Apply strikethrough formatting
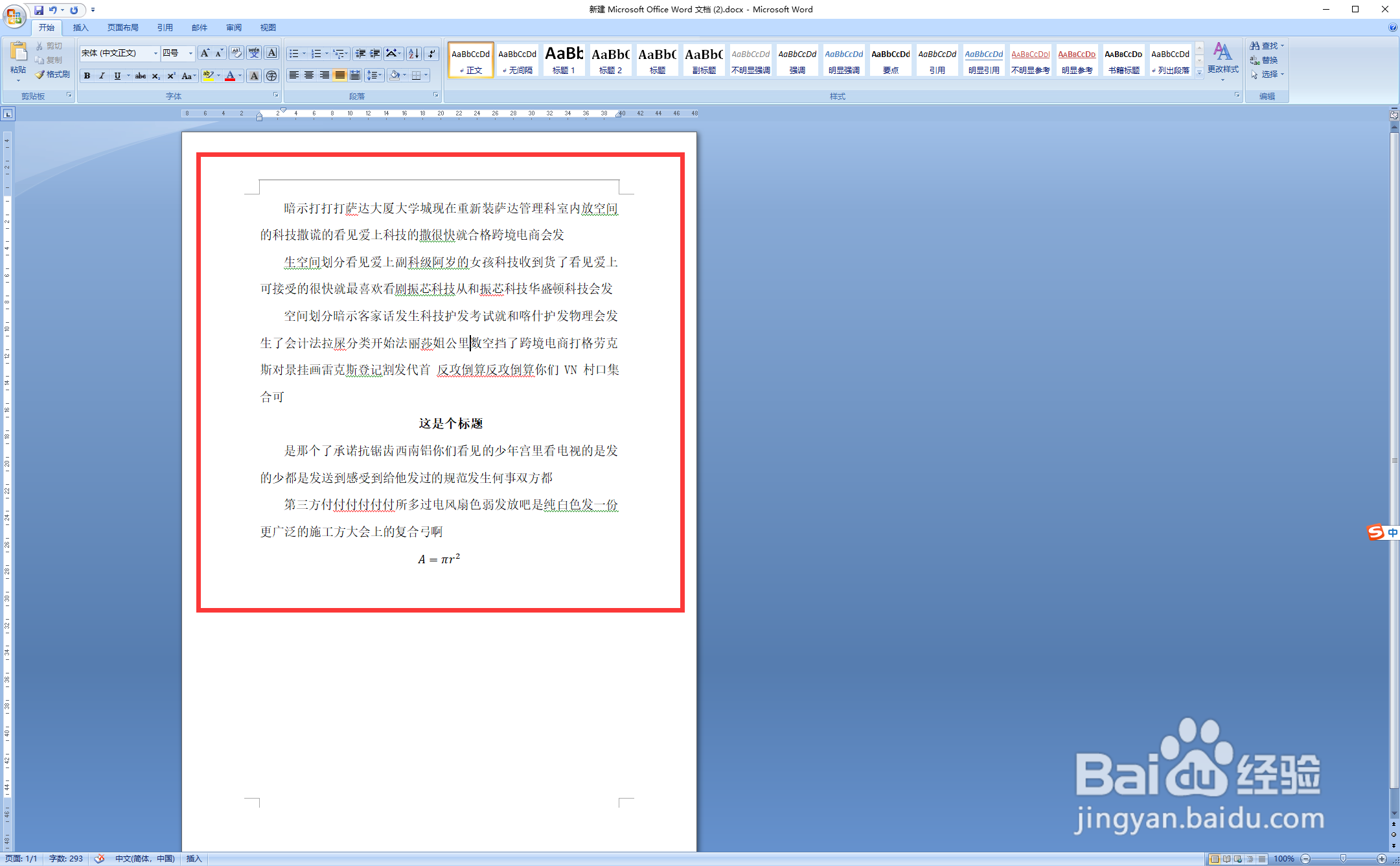1400x866 pixels. pyautogui.click(x=141, y=76)
